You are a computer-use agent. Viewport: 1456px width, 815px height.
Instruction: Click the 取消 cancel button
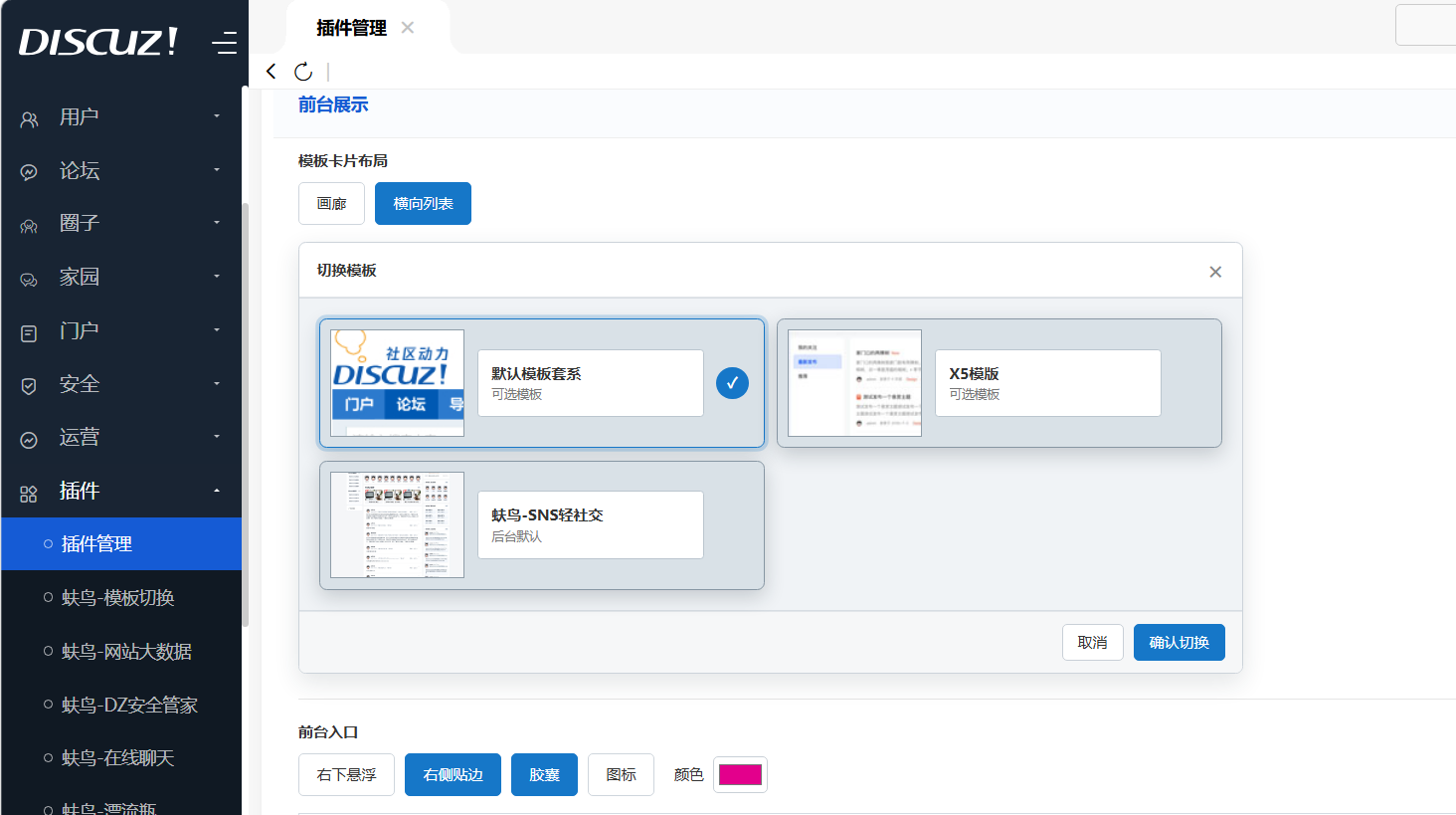pyautogui.click(x=1093, y=643)
